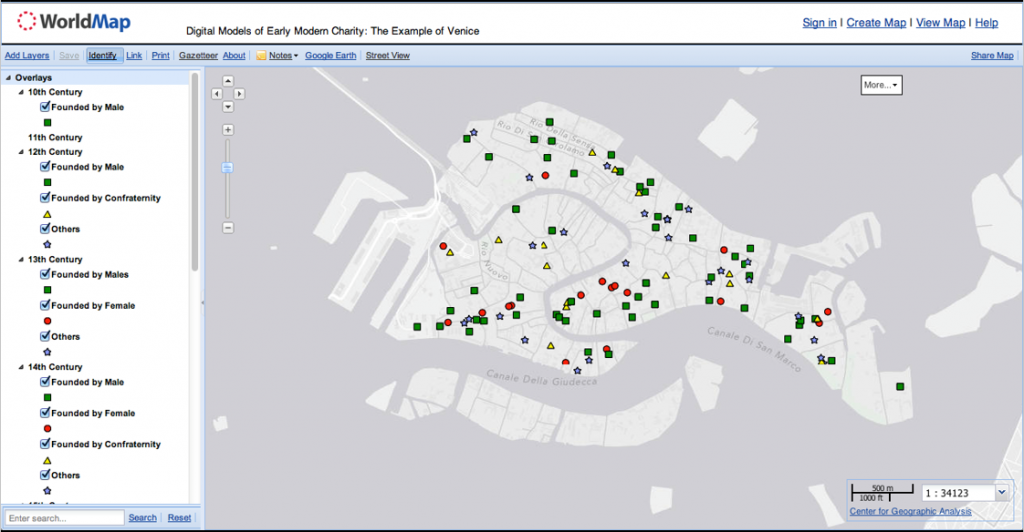Click Share Map
Viewport: 1024px width, 532px height.
992,55
